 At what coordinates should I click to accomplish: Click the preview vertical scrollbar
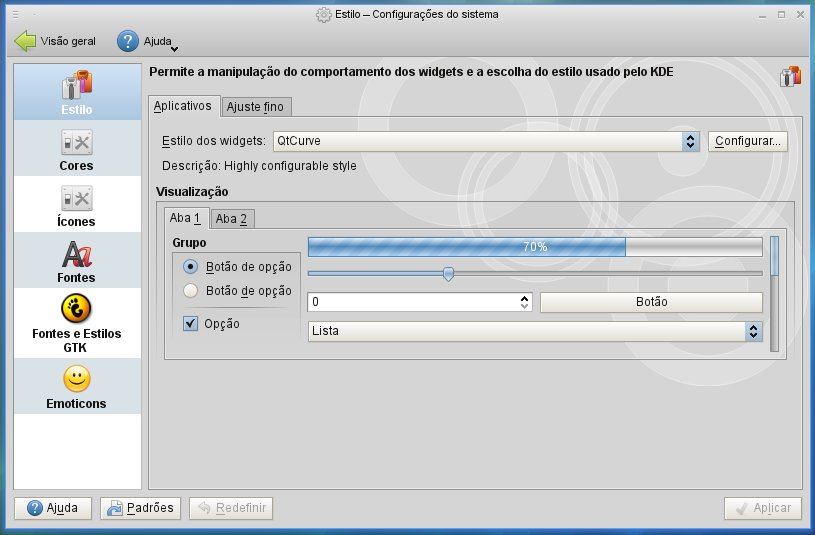coord(774,294)
